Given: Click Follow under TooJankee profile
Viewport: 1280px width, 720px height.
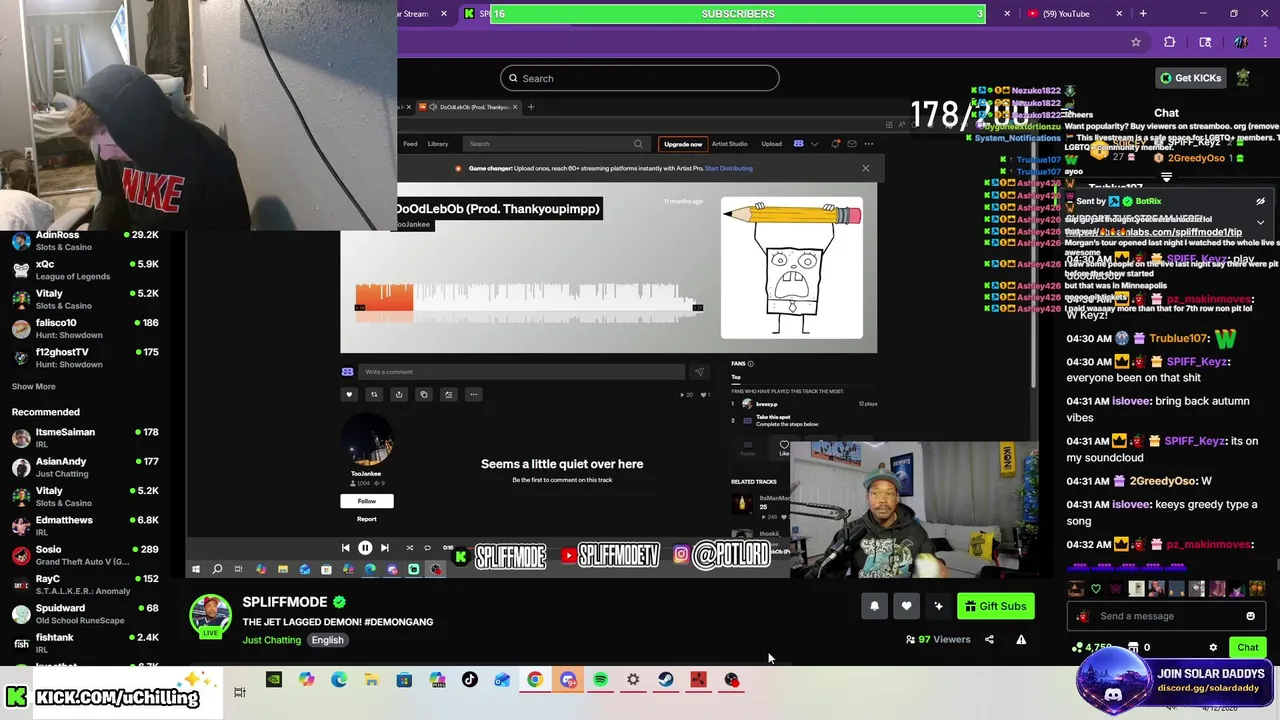Looking at the screenshot, I should (367, 501).
